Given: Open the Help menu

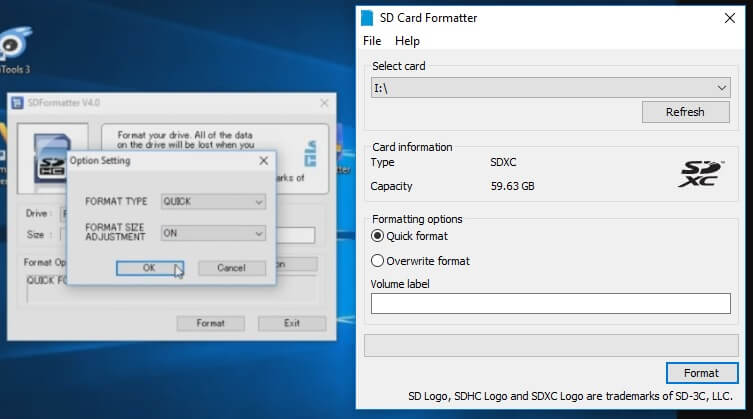Looking at the screenshot, I should point(407,41).
